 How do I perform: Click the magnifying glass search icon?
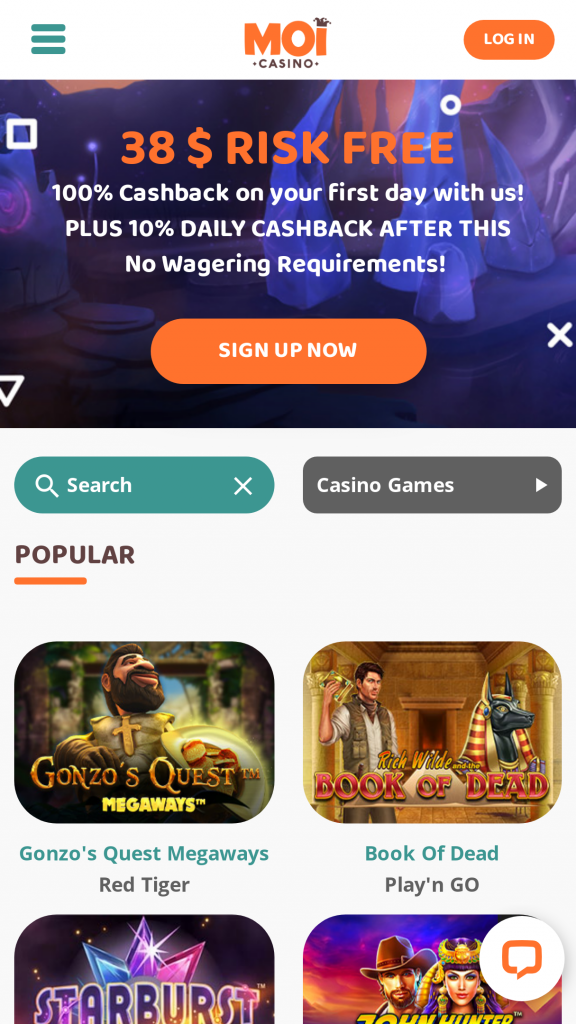coord(47,485)
